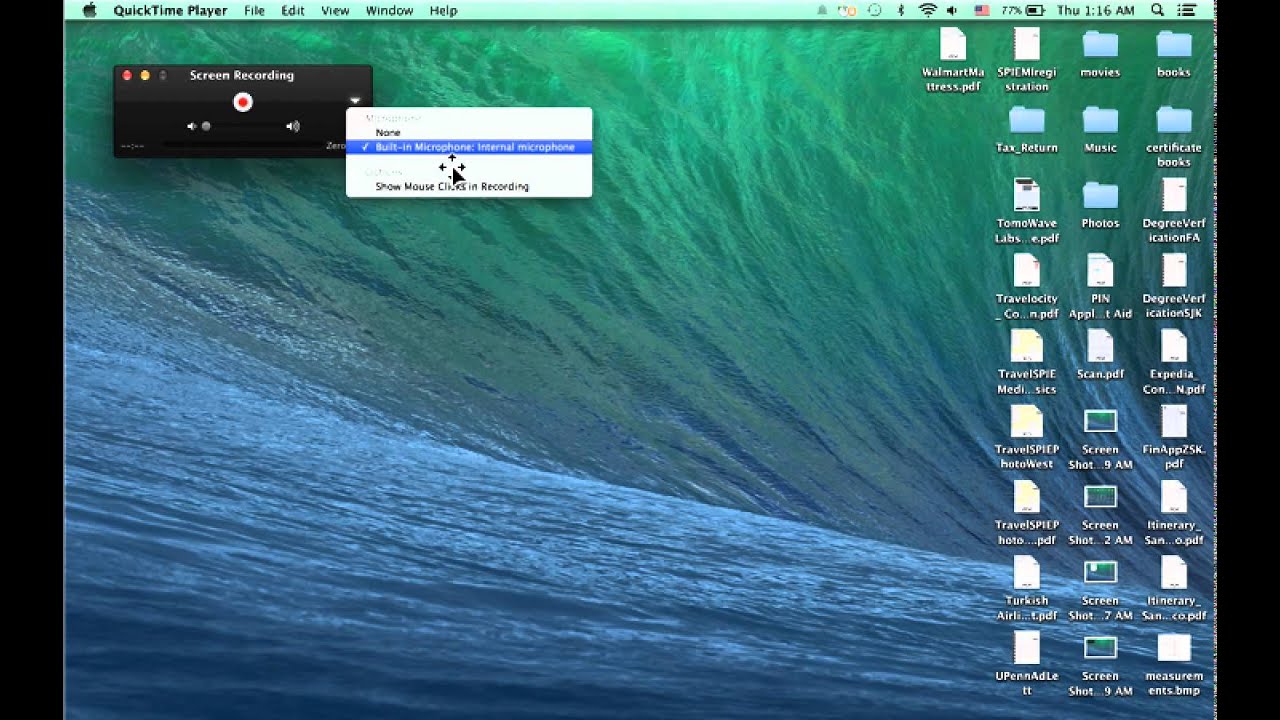Open the View menu
The image size is (1280, 720).
[x=335, y=10]
